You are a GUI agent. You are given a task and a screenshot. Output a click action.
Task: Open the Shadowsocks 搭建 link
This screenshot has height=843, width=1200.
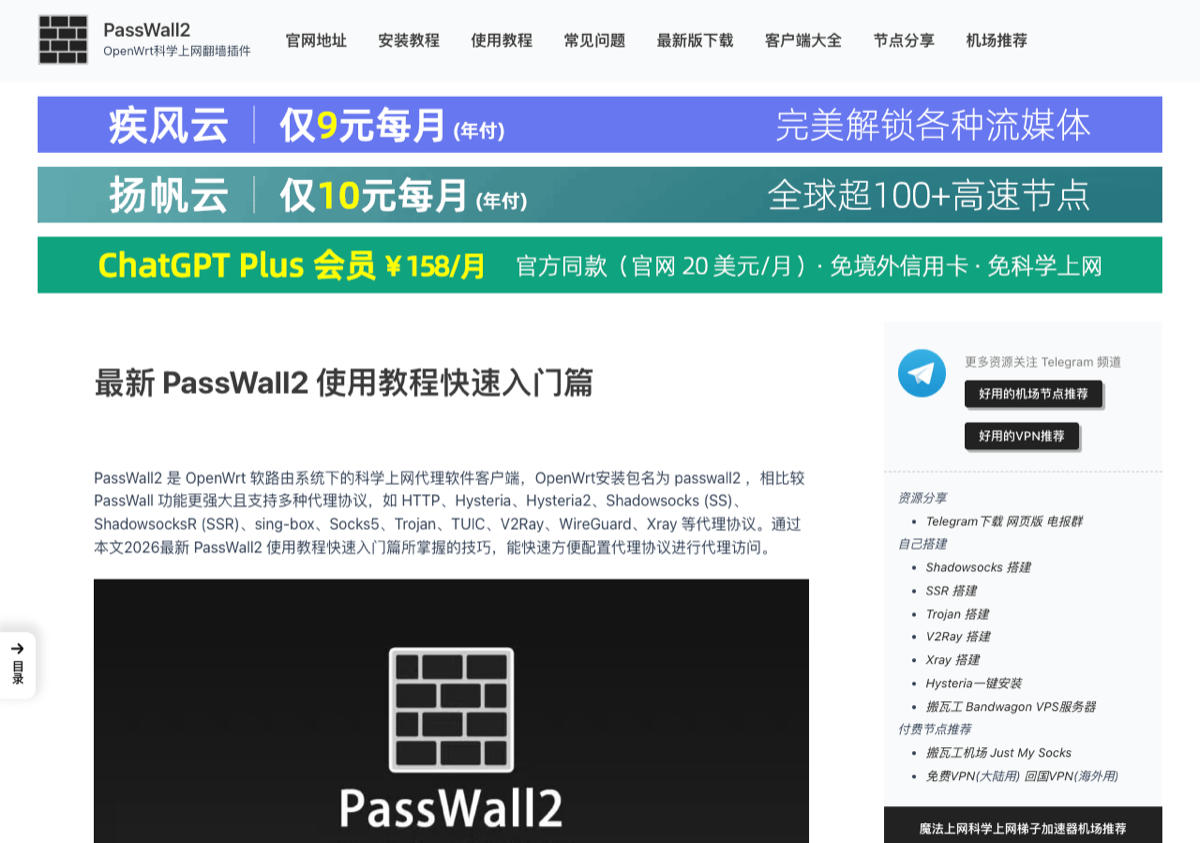[x=978, y=567]
